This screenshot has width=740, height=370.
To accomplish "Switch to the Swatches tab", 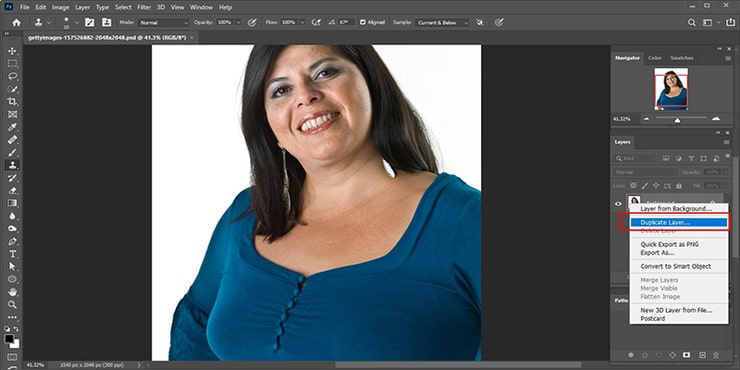I will [682, 58].
